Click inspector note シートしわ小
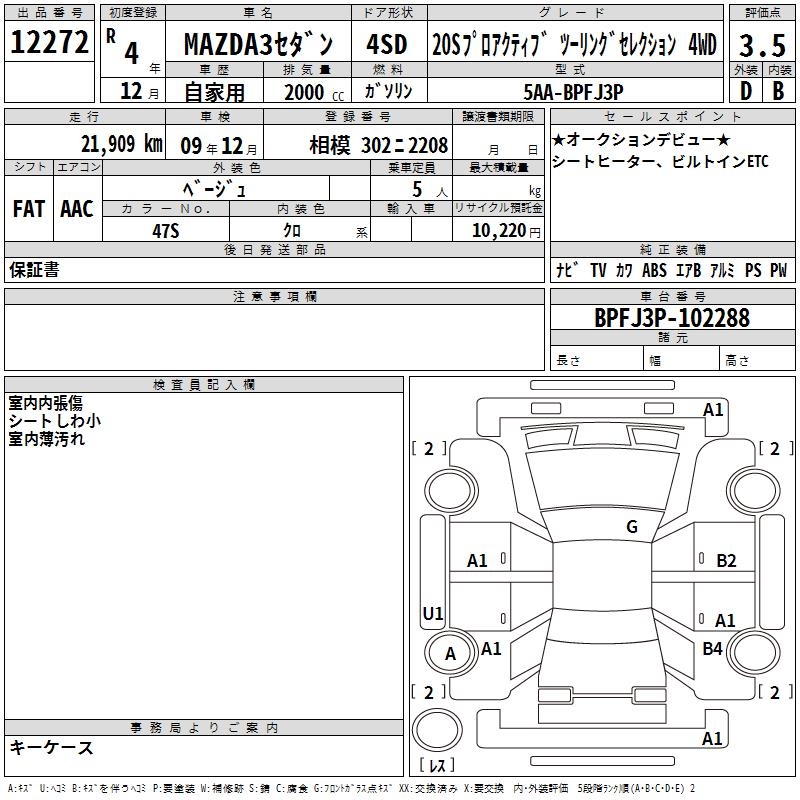The image size is (800, 800). point(55,421)
